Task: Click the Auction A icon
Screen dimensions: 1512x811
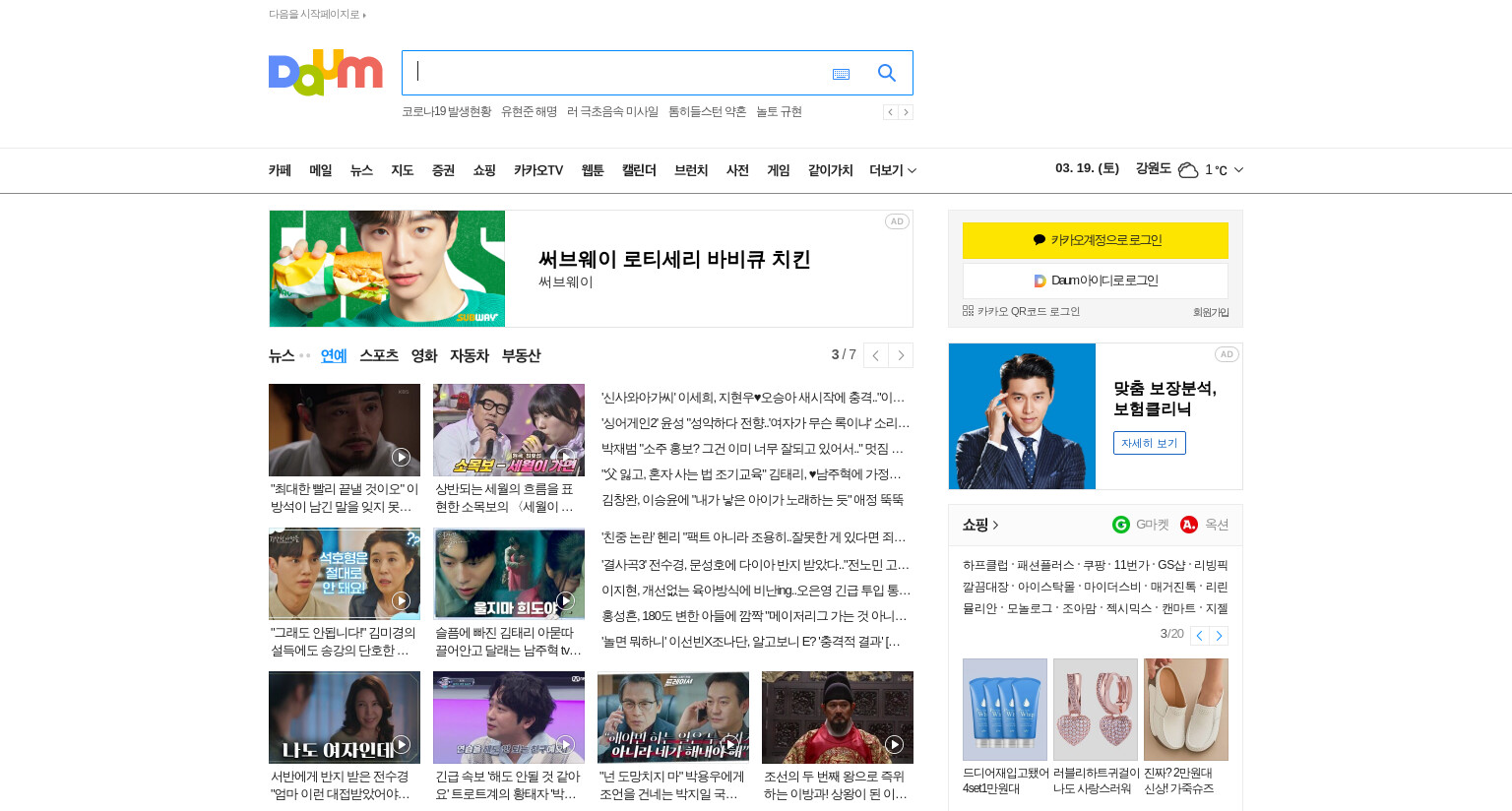Action: [x=1189, y=525]
